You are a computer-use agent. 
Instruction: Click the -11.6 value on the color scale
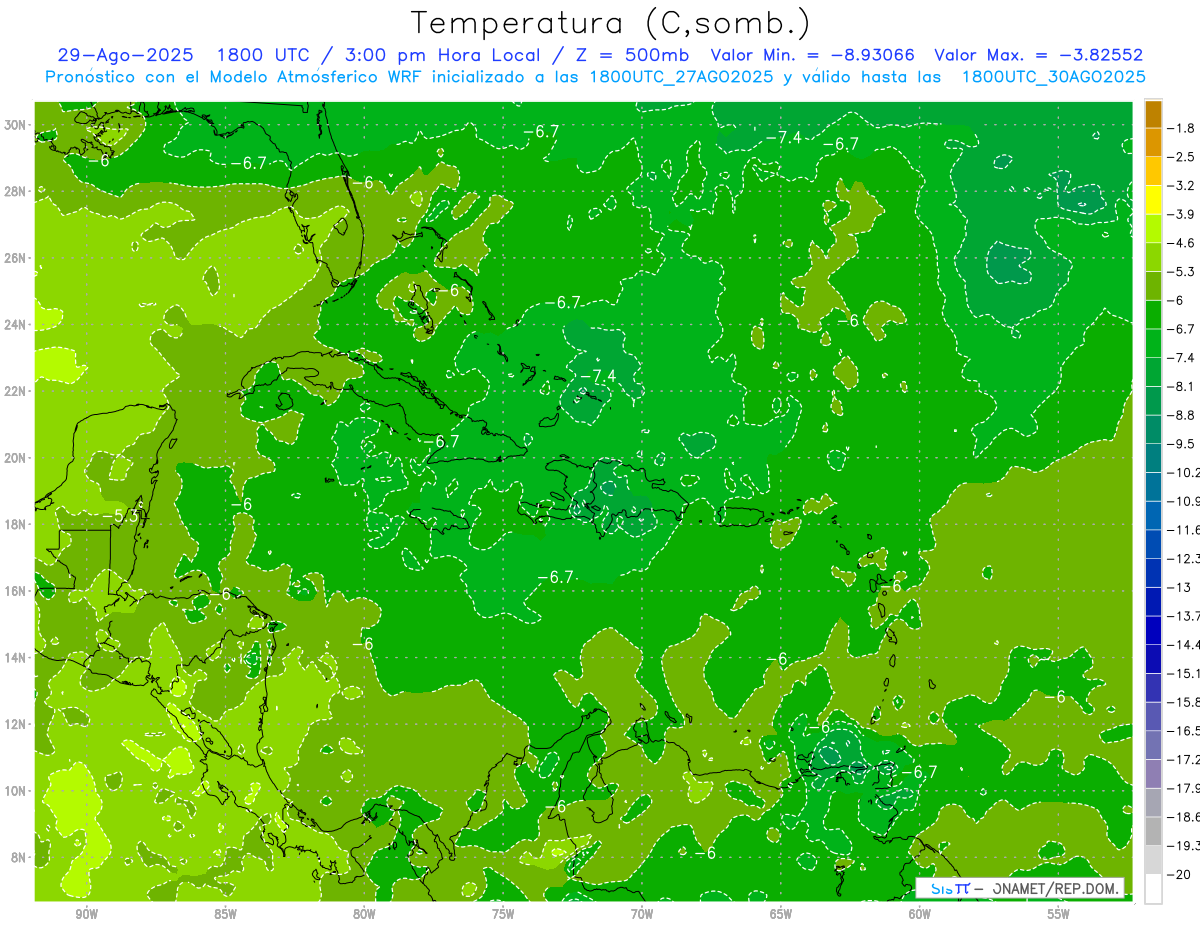[x=1184, y=529]
